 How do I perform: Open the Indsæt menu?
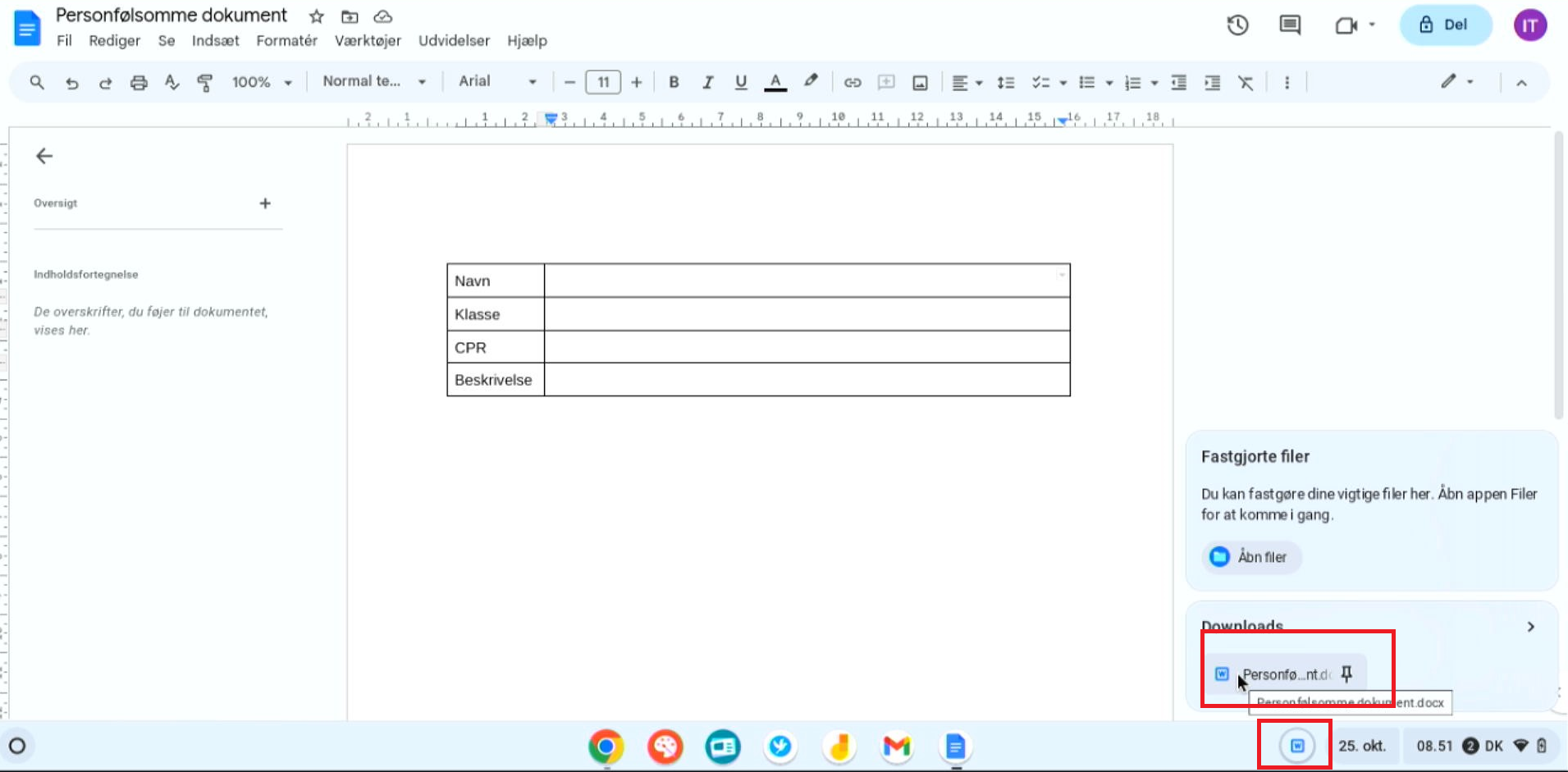(215, 41)
